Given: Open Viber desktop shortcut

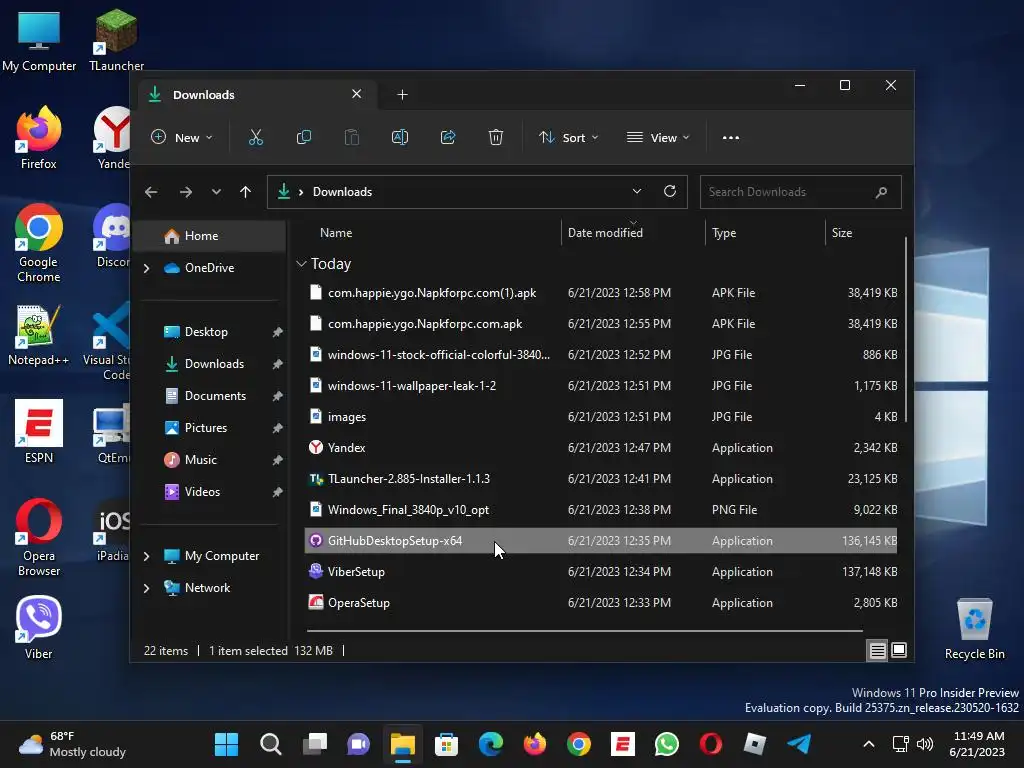Looking at the screenshot, I should 39,628.
